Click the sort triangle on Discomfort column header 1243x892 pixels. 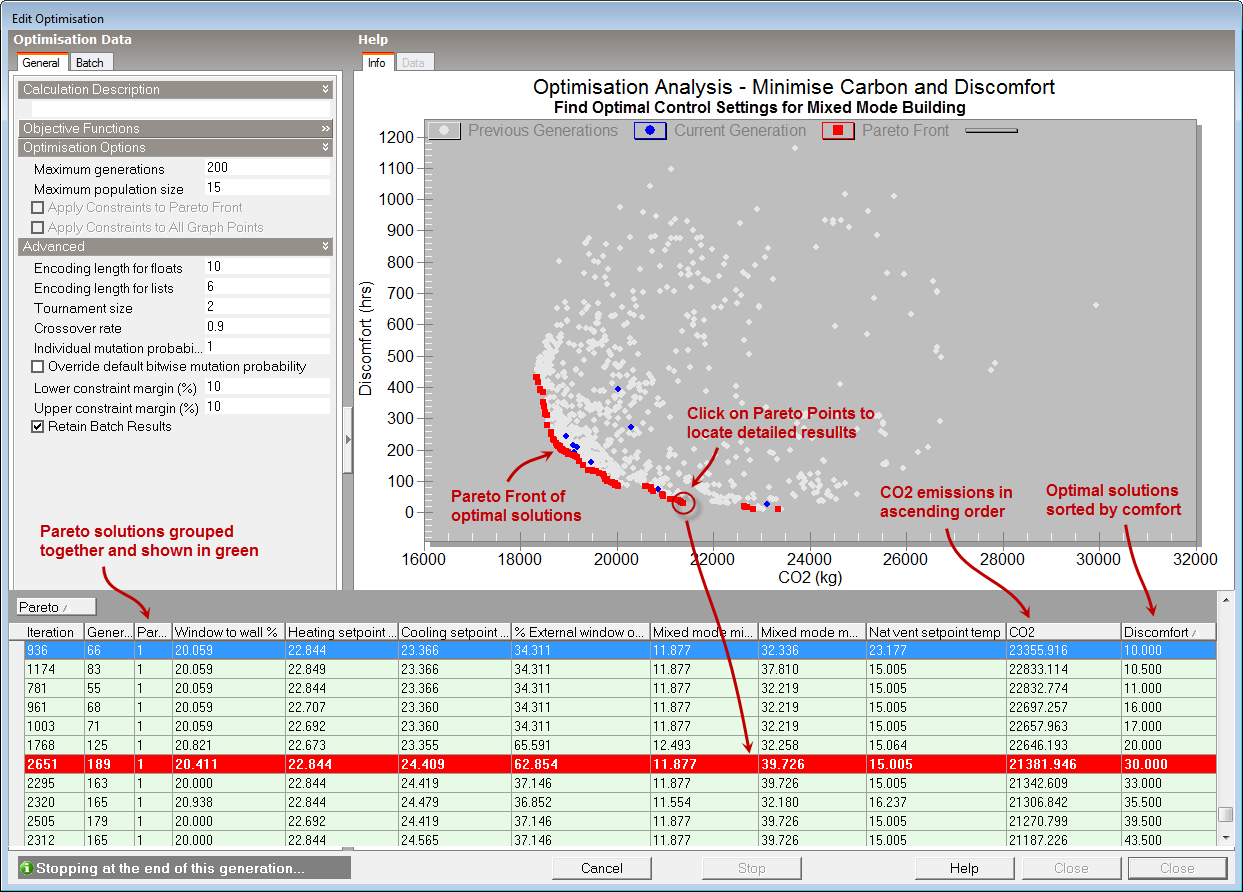point(1197,632)
